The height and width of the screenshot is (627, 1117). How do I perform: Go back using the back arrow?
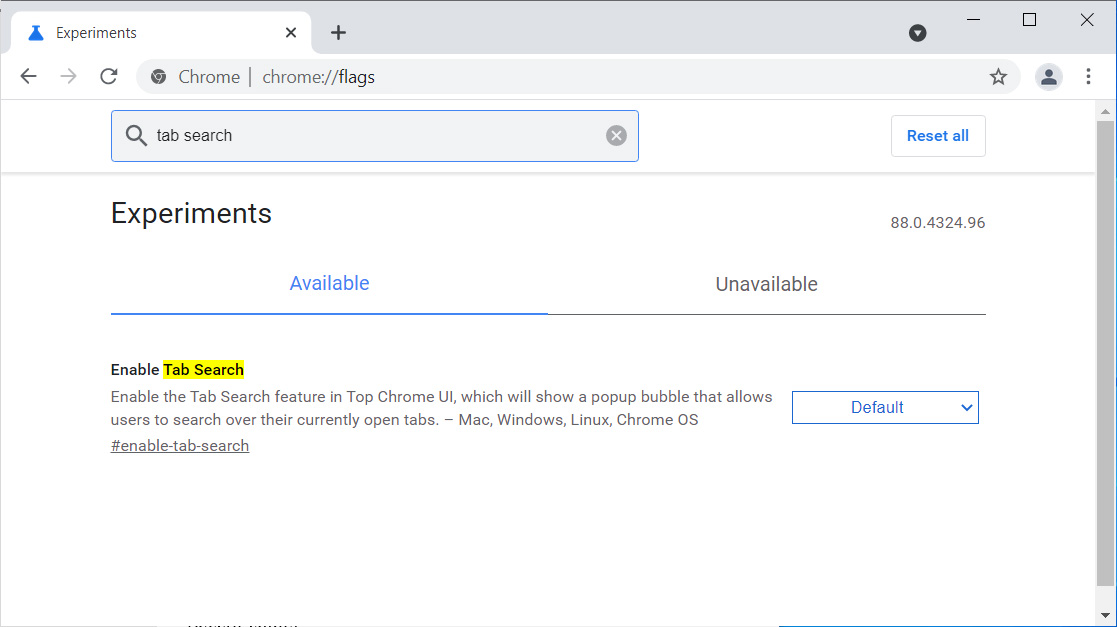28,76
